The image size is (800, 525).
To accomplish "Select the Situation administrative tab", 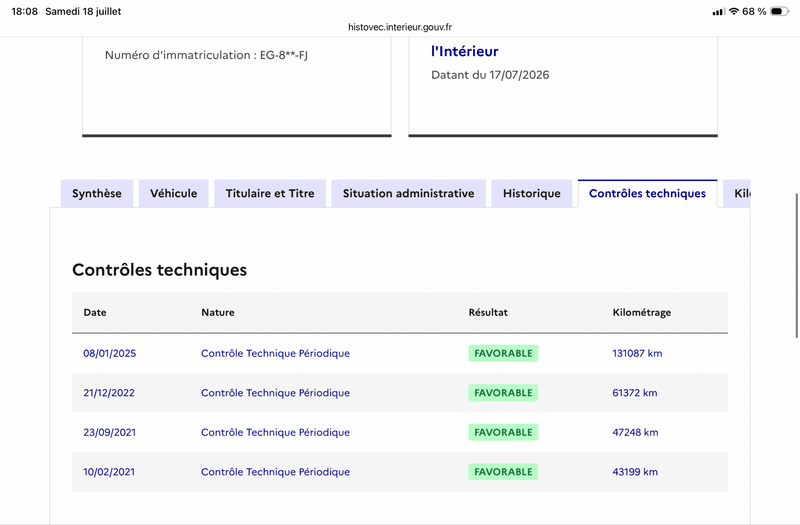I will click(409, 193).
